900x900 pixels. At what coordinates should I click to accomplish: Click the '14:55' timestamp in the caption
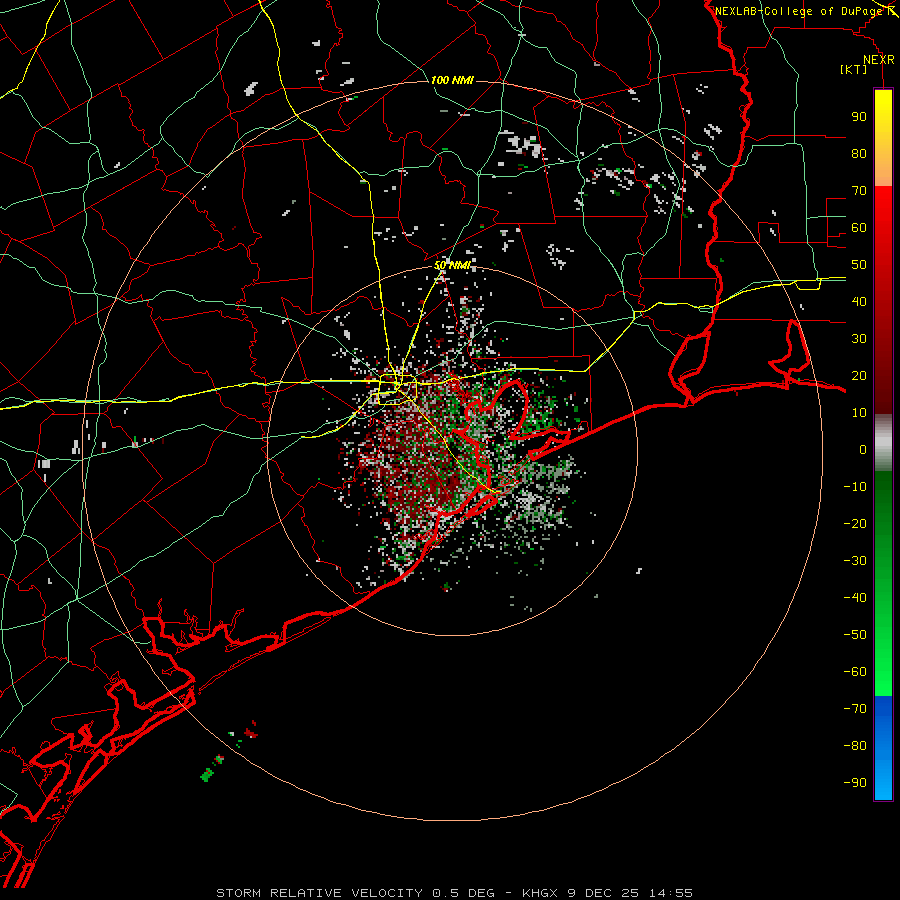[x=671, y=893]
